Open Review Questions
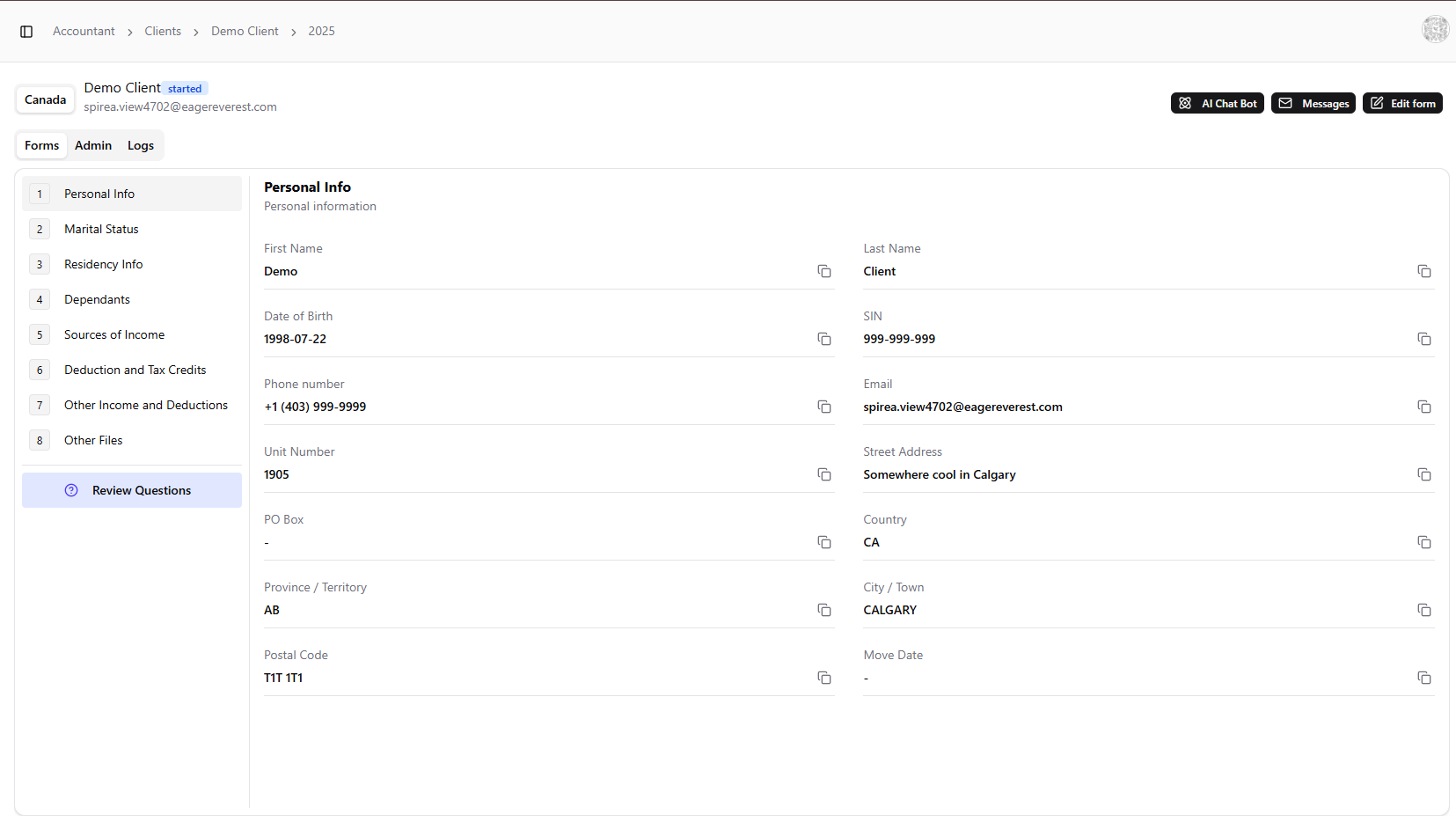Screen dimensions: 1456x829 132,490
